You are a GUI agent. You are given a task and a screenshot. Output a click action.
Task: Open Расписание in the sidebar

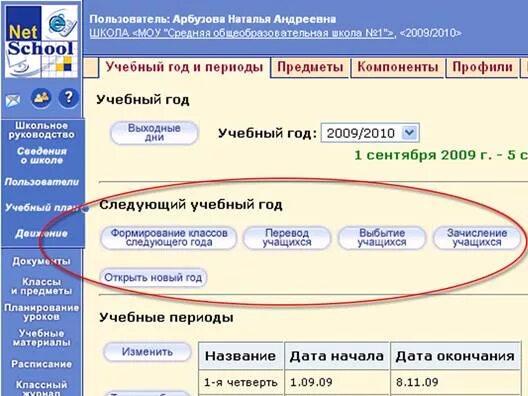(x=41, y=364)
